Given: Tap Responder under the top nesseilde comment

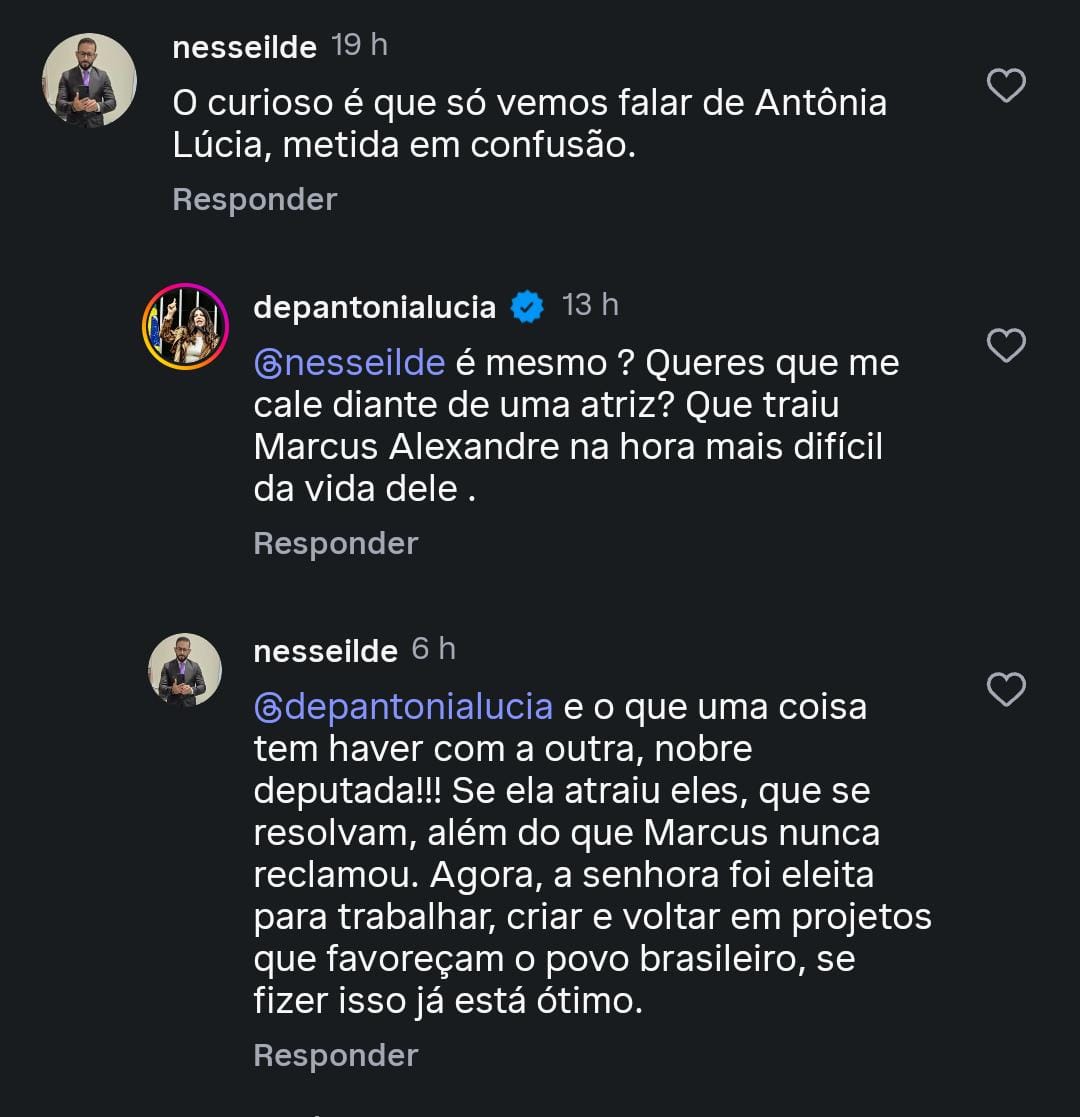Looking at the screenshot, I should 254,199.
